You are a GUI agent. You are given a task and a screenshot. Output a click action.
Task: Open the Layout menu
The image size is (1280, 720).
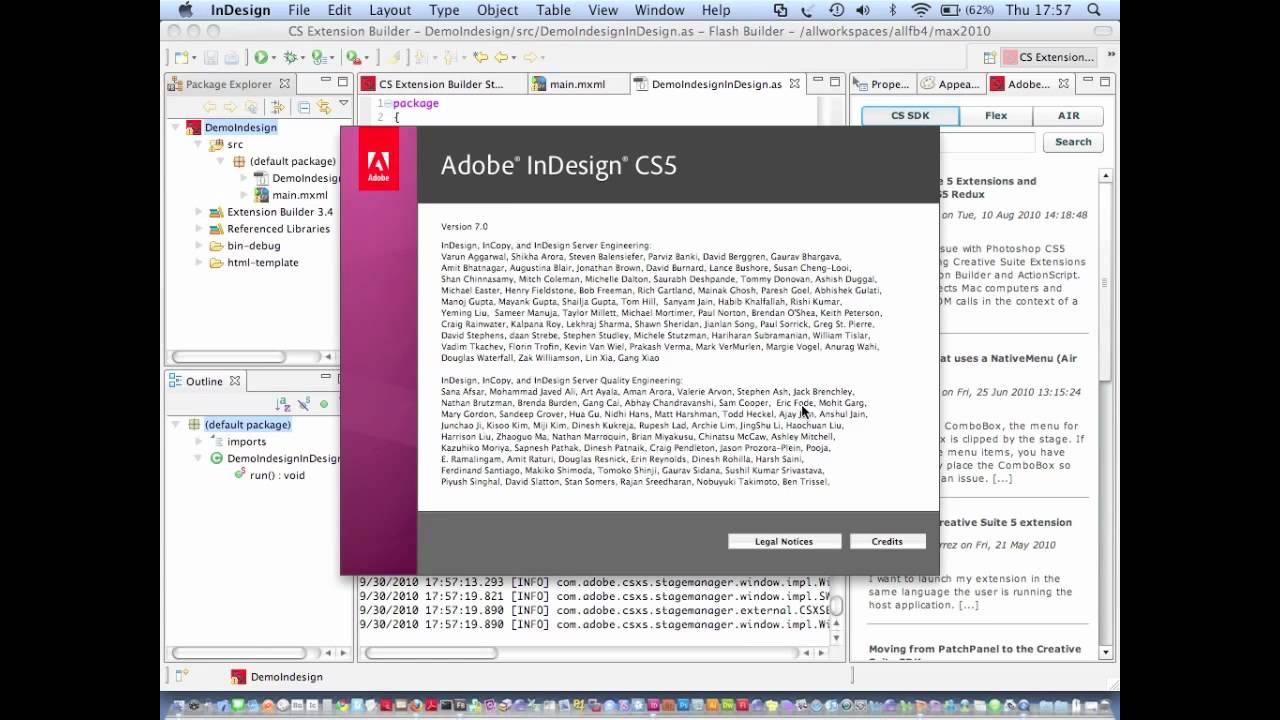coord(390,10)
